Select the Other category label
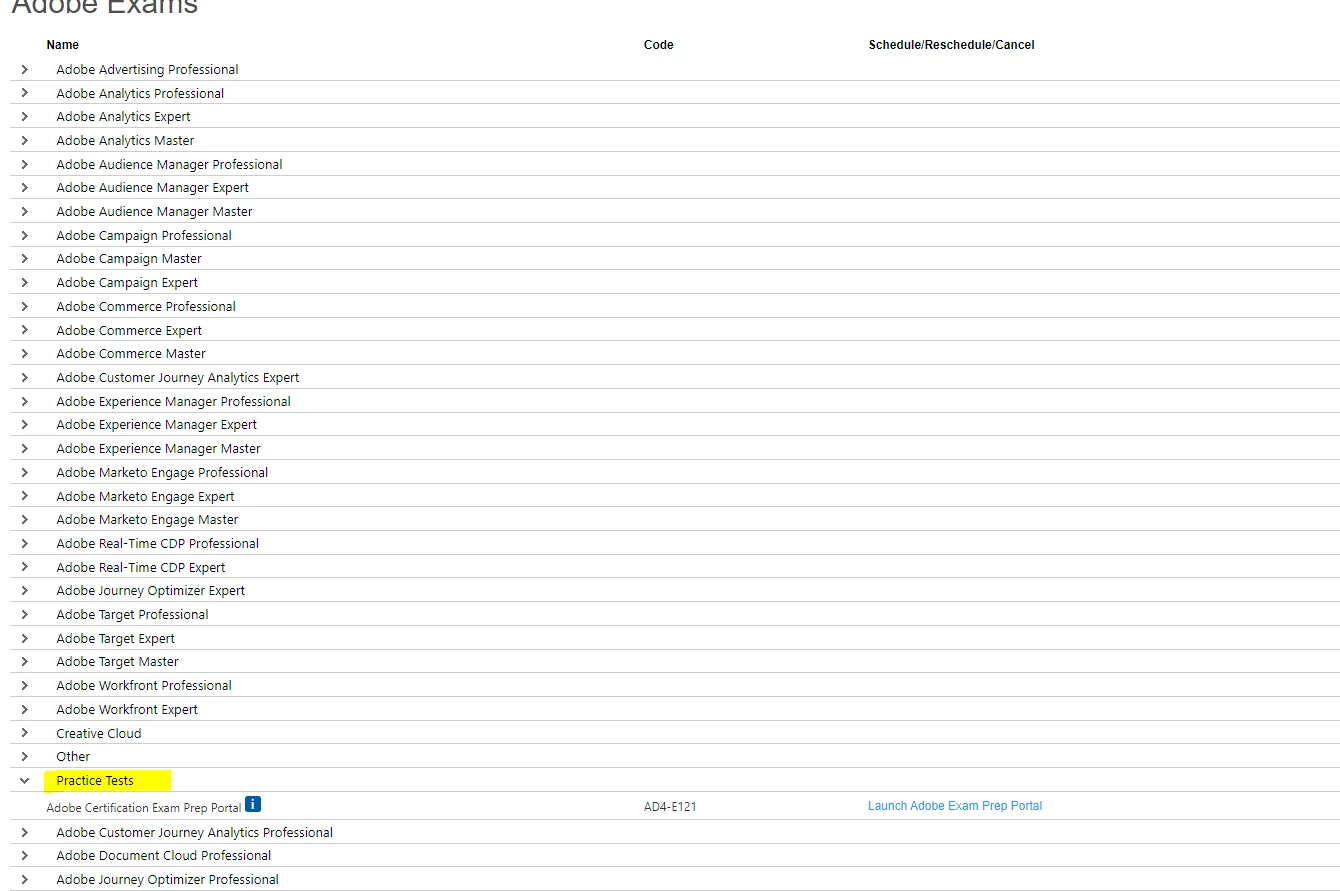Image resolution: width=1340 pixels, height=891 pixels. coord(73,756)
